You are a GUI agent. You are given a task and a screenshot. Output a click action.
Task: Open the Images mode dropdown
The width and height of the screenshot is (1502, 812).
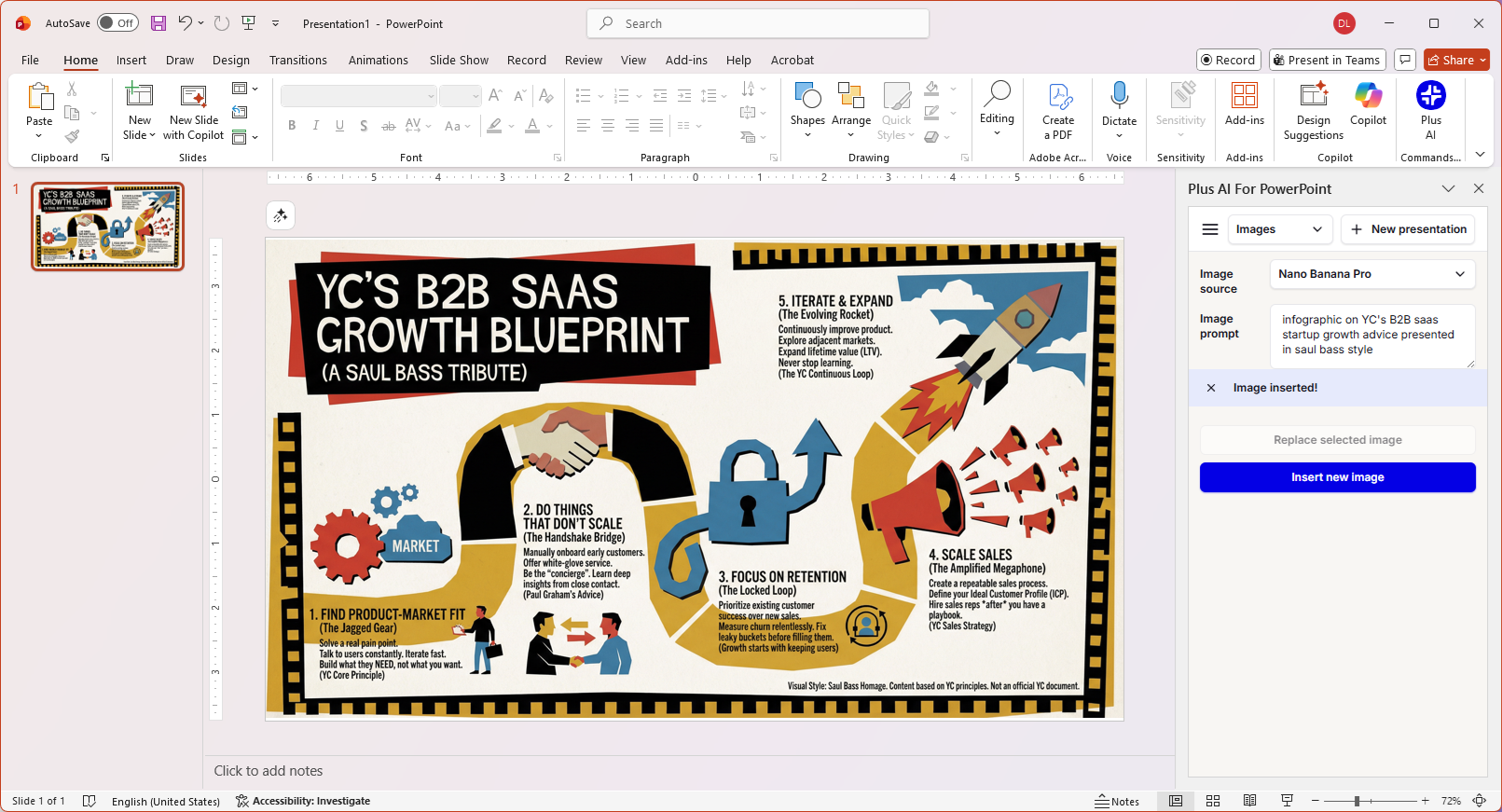pos(1278,229)
